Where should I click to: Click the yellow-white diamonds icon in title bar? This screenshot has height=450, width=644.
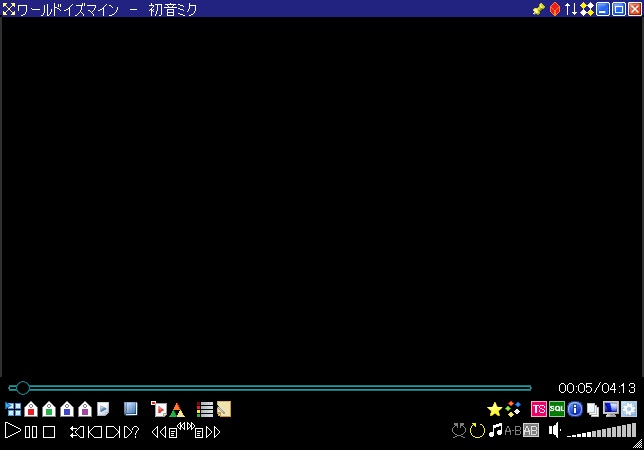tap(587, 9)
